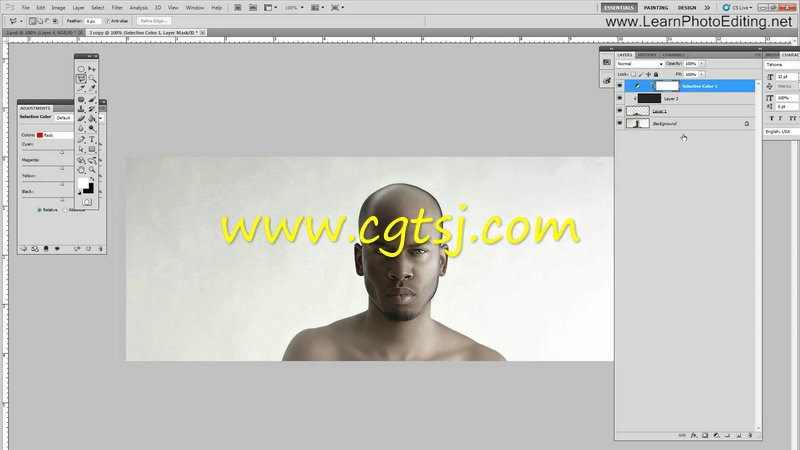The height and width of the screenshot is (450, 800).
Task: Open the File menu
Action: pyautogui.click(x=26, y=8)
